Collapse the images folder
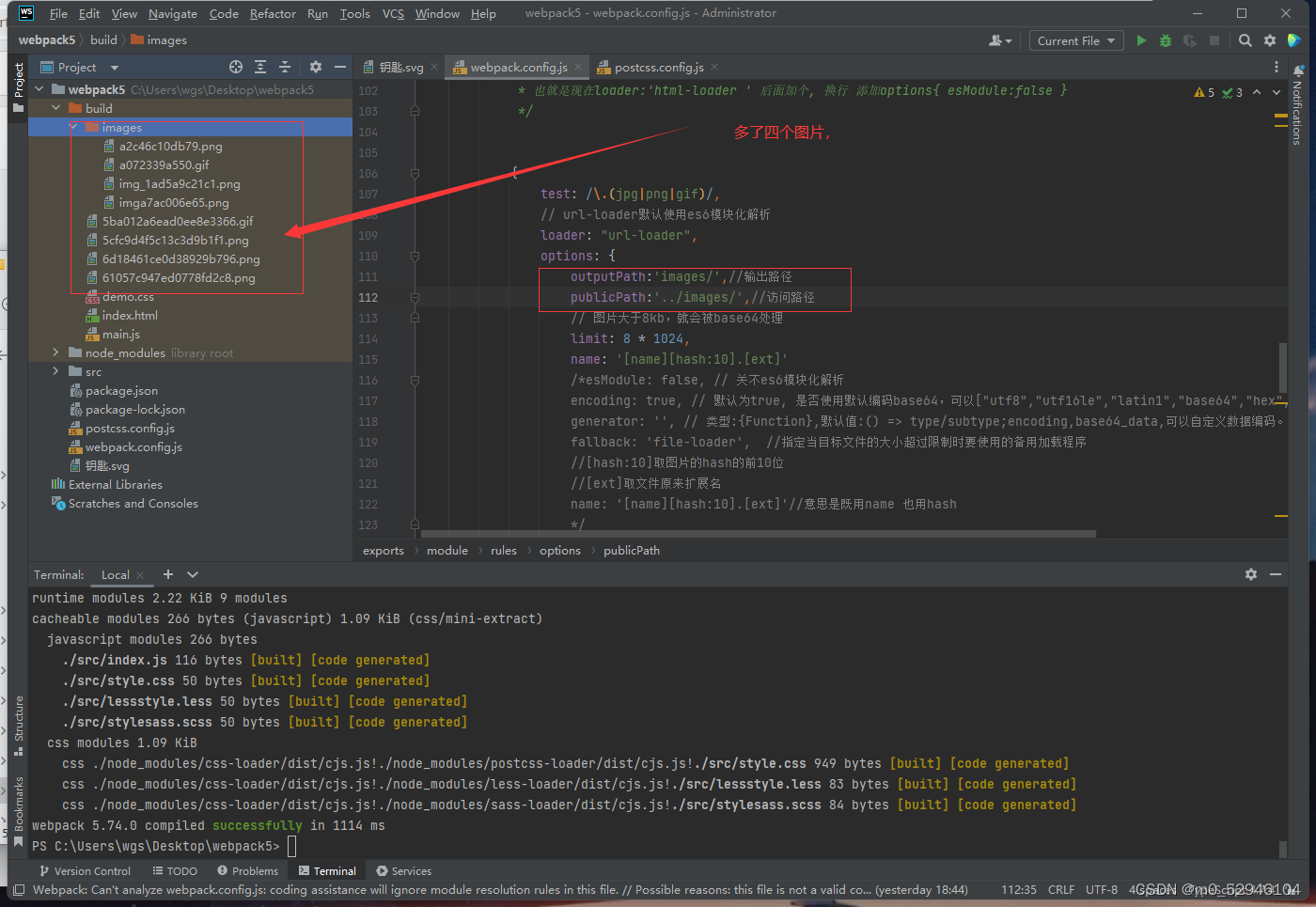The image size is (1316, 907). 73,127
